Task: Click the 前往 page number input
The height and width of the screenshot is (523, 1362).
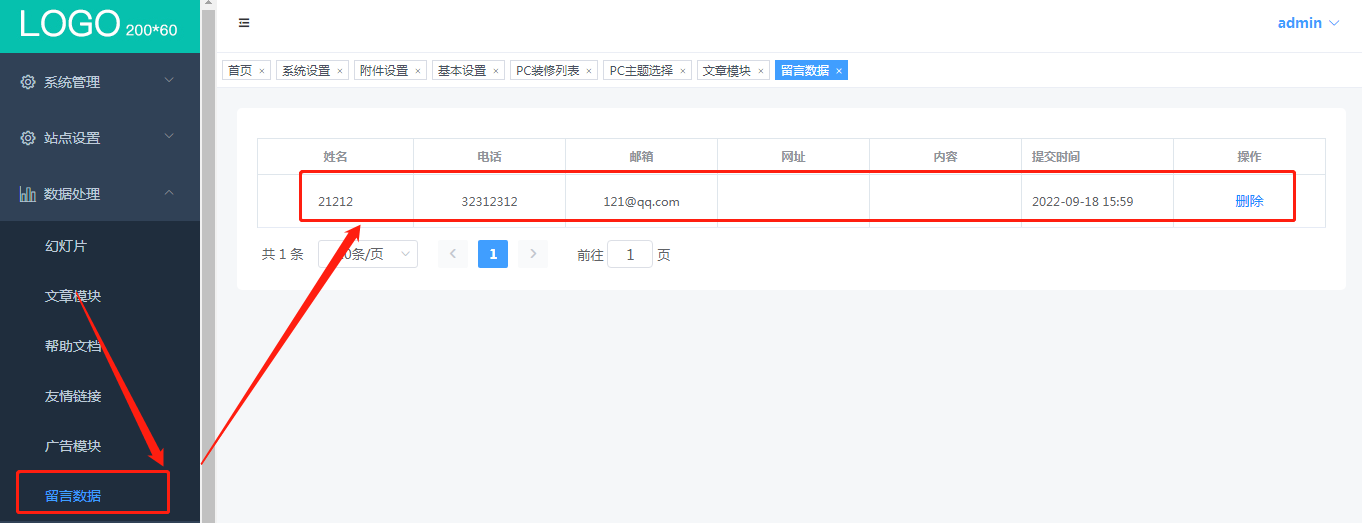Action: click(630, 254)
